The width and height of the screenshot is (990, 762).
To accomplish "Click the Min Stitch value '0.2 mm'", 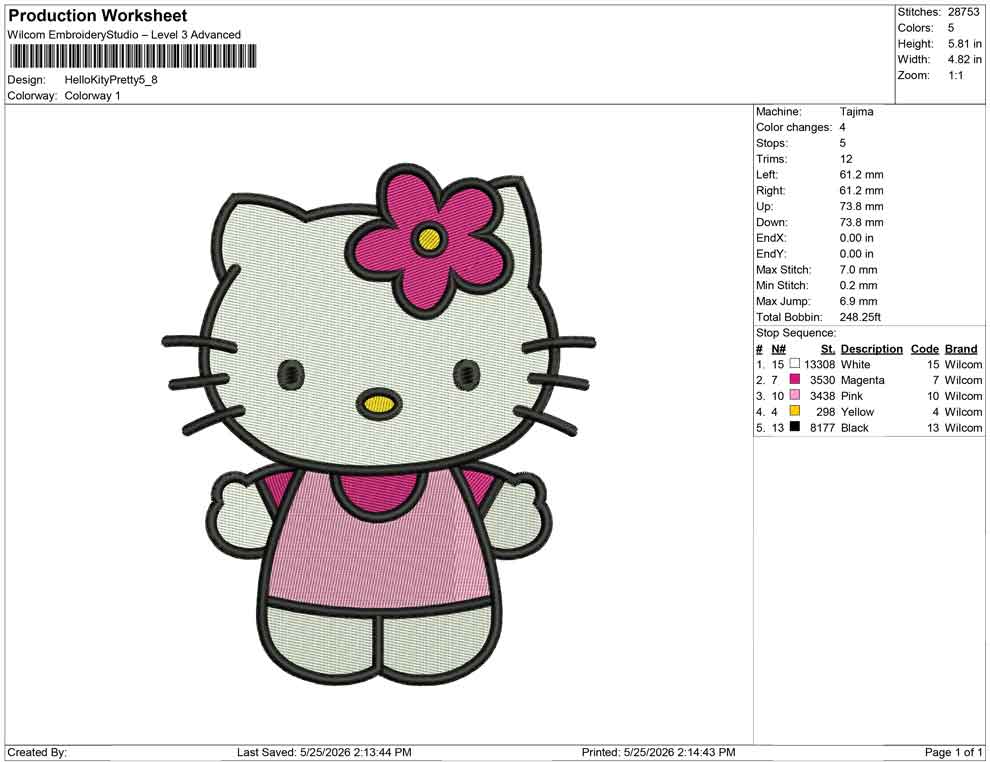I will click(x=859, y=285).
